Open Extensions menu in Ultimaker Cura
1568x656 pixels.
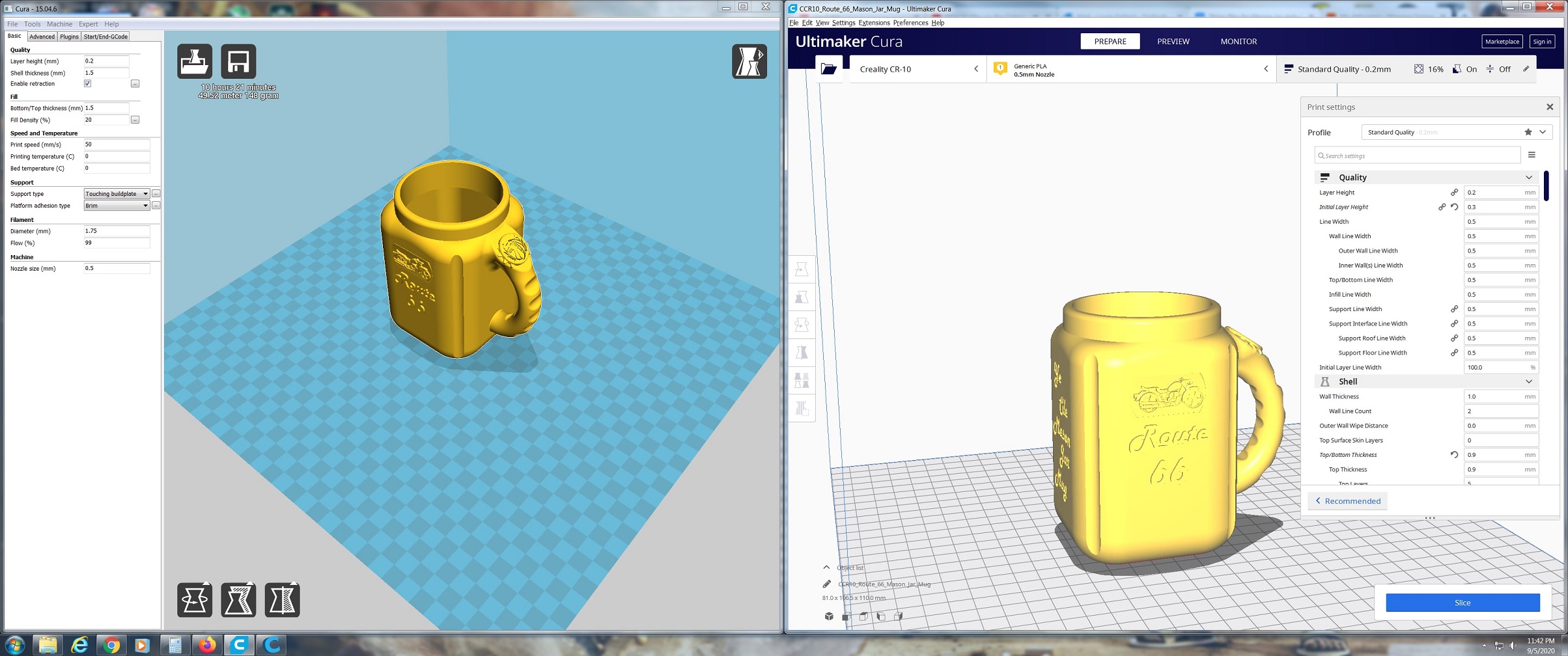(x=874, y=23)
